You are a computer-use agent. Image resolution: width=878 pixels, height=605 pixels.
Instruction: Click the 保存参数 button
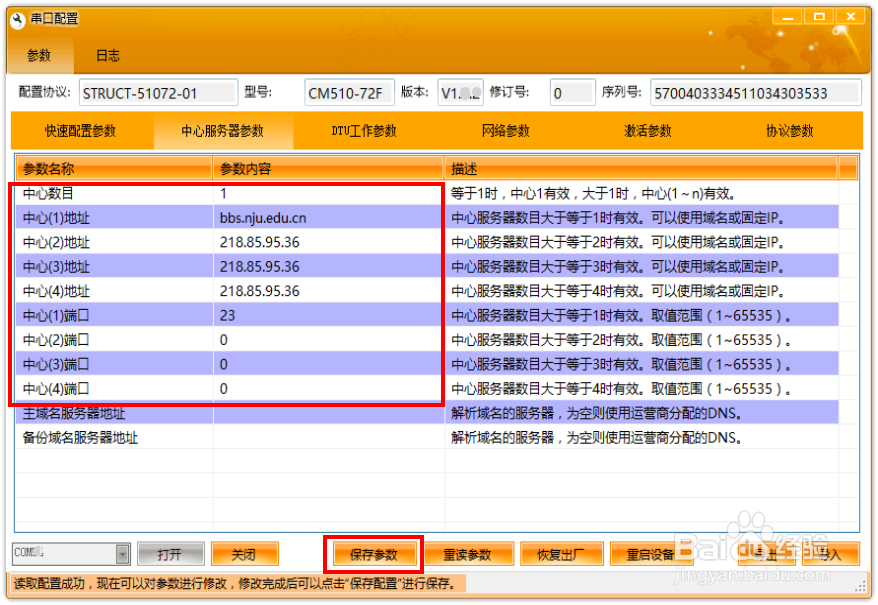(373, 553)
